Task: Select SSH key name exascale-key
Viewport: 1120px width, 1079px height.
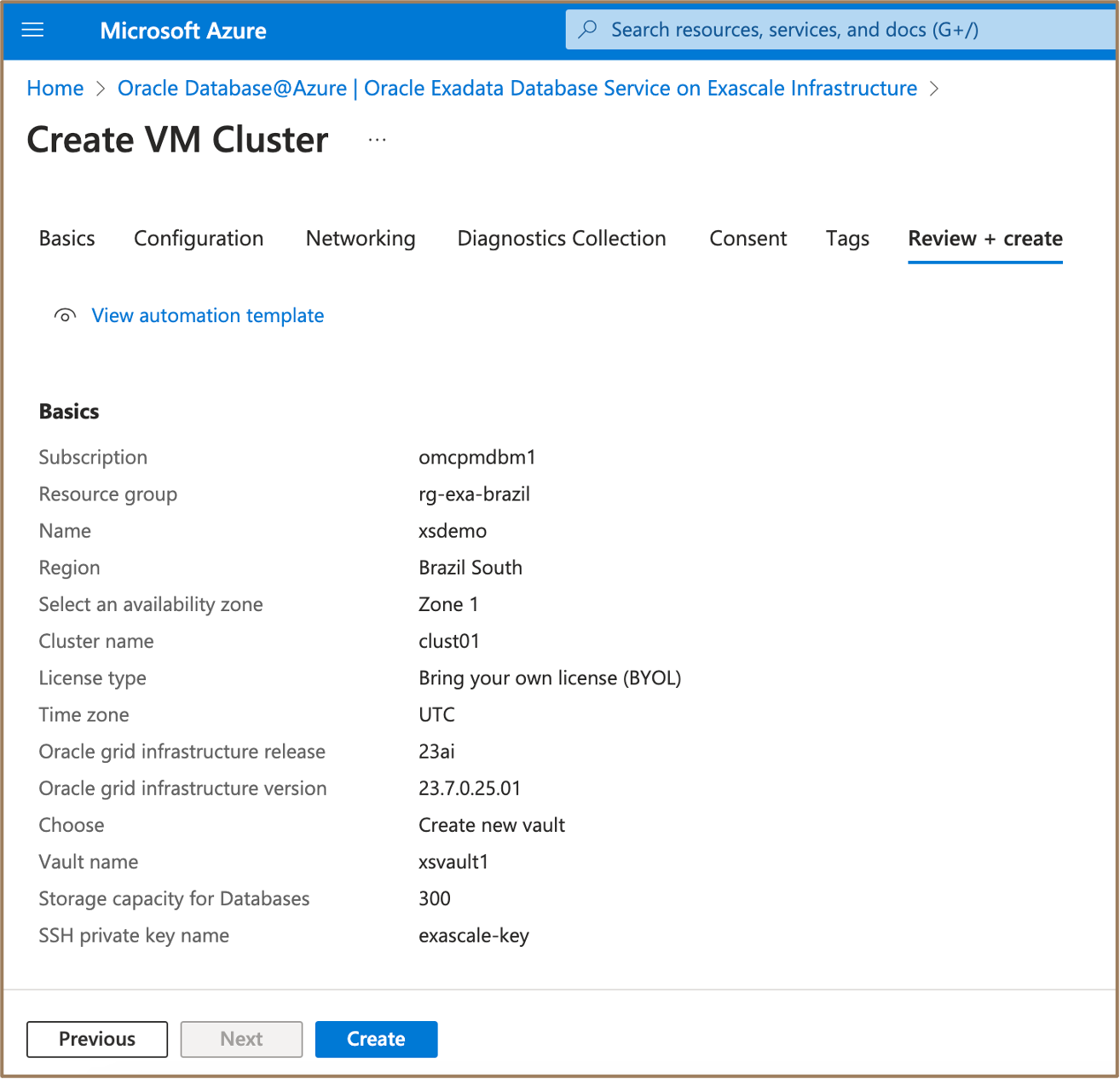Action: [474, 936]
